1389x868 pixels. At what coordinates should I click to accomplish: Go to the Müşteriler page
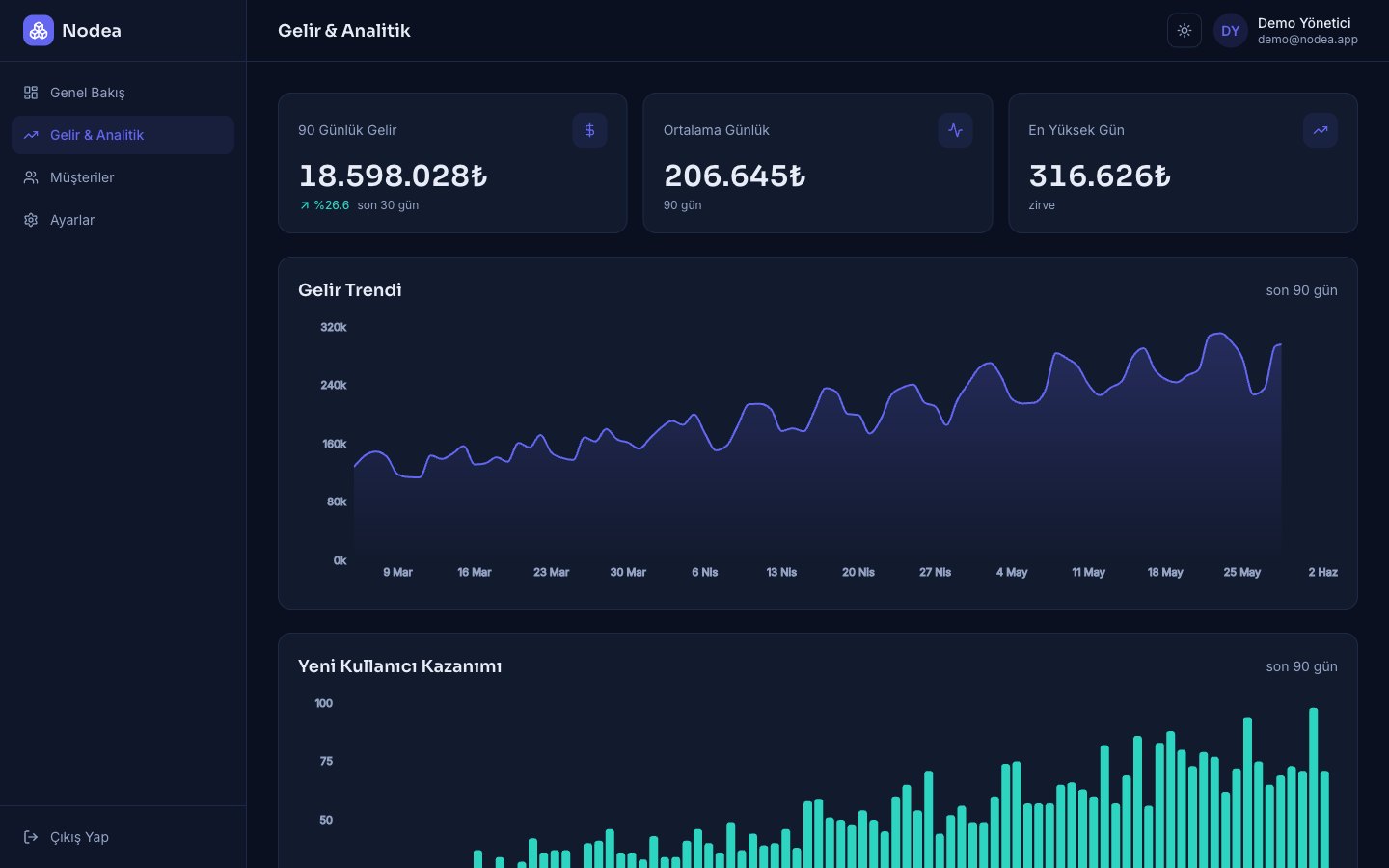123,177
